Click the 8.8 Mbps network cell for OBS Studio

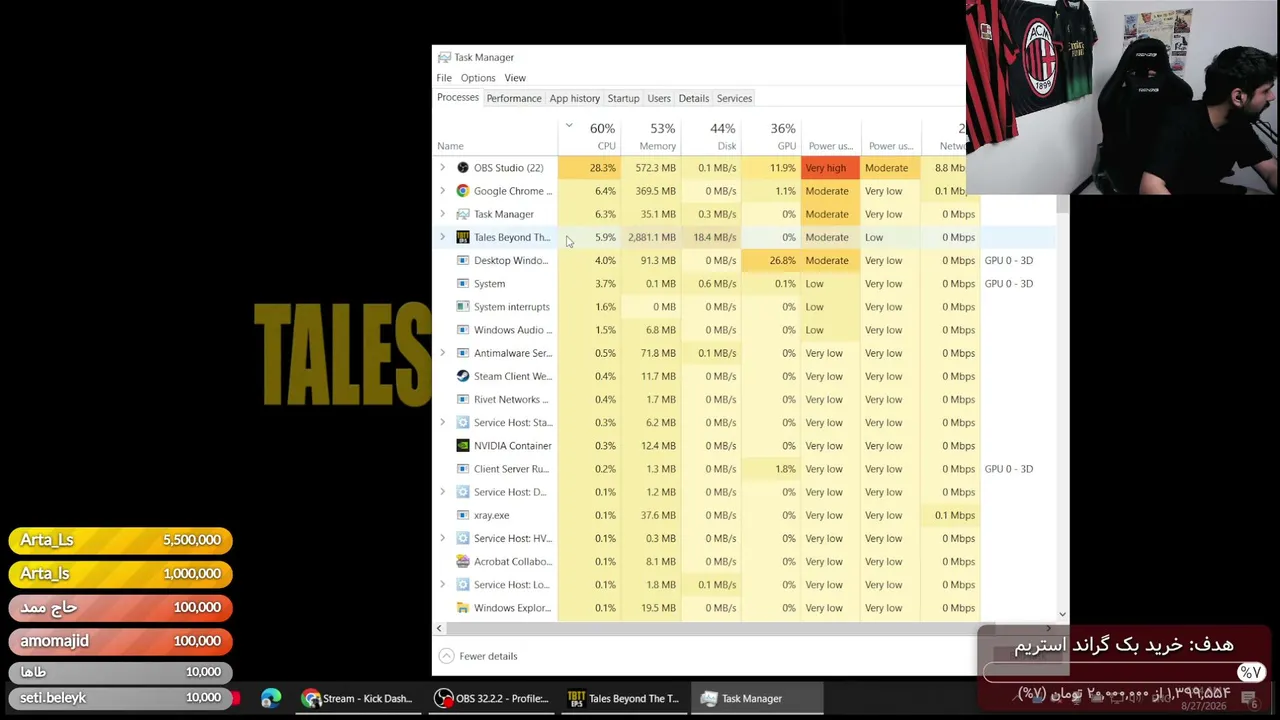click(948, 168)
